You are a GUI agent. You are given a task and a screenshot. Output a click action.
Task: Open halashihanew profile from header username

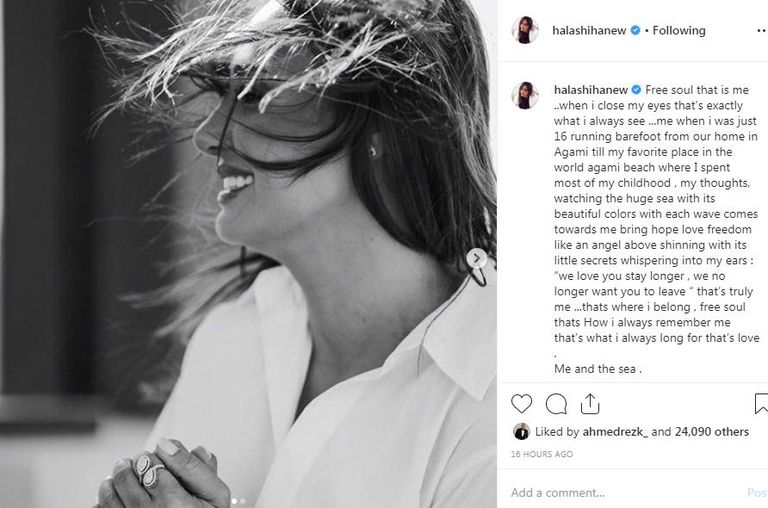tap(589, 30)
